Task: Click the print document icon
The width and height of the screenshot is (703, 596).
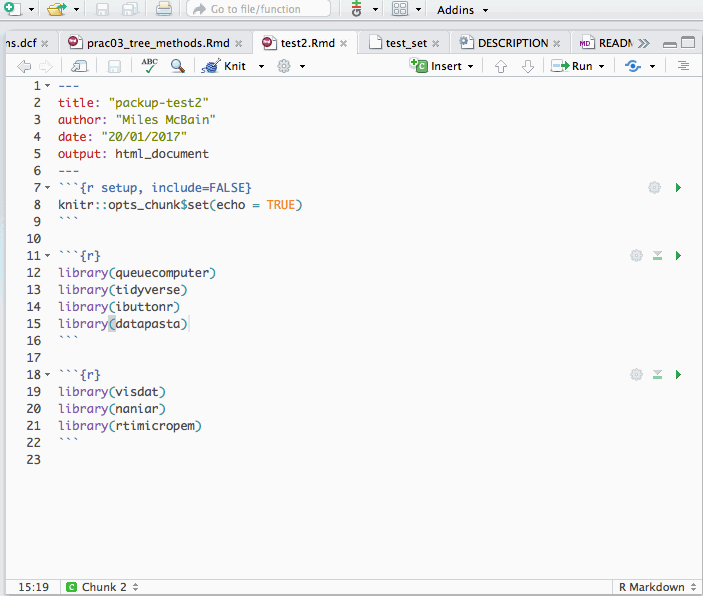Action: pos(164,9)
